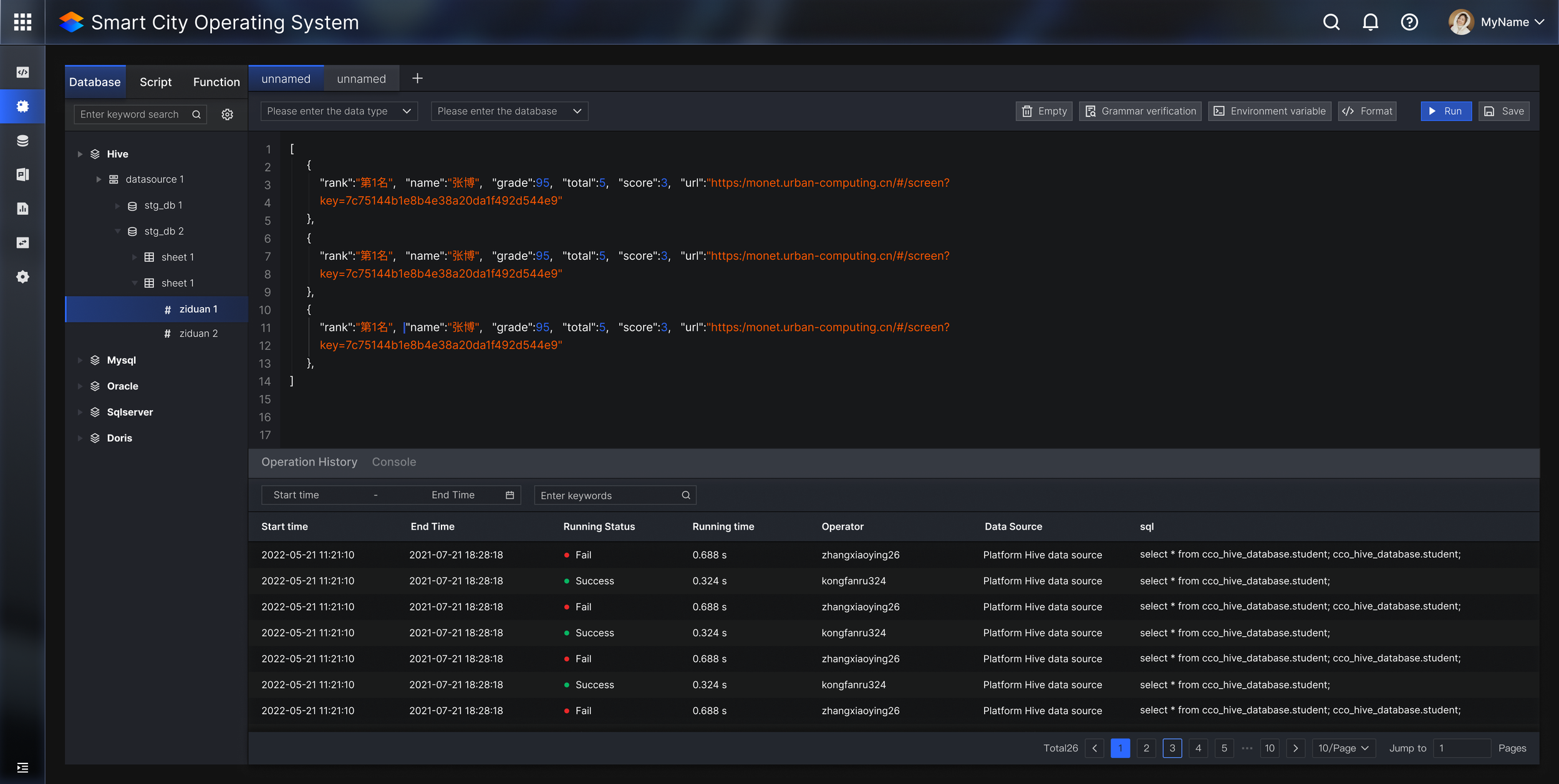Click the sidebar collapse menu icon
Screen dimensions: 1559x784
(x=22, y=768)
